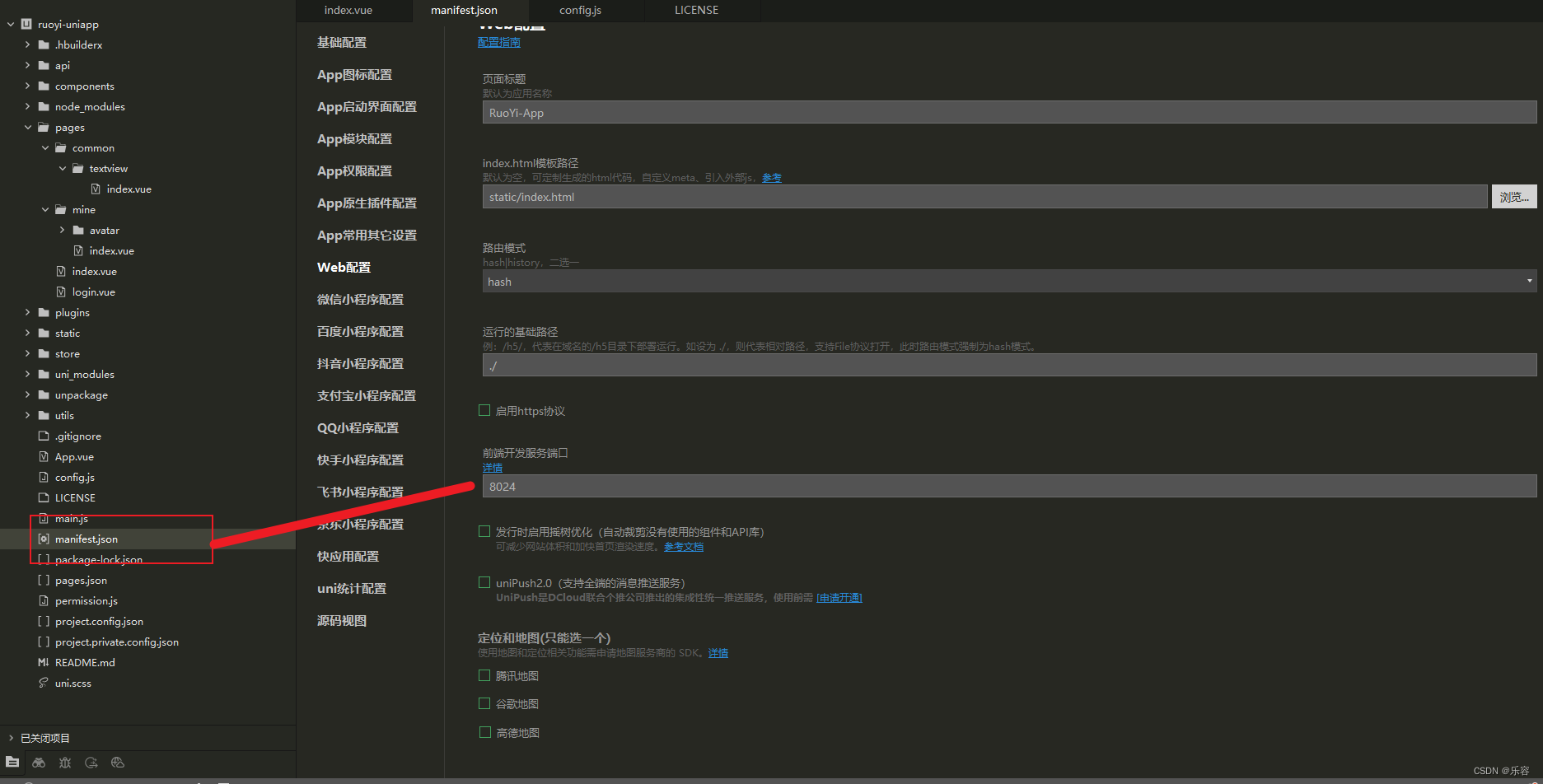Click the JS file icon beside permission.js
The image size is (1543, 784).
tap(44, 600)
